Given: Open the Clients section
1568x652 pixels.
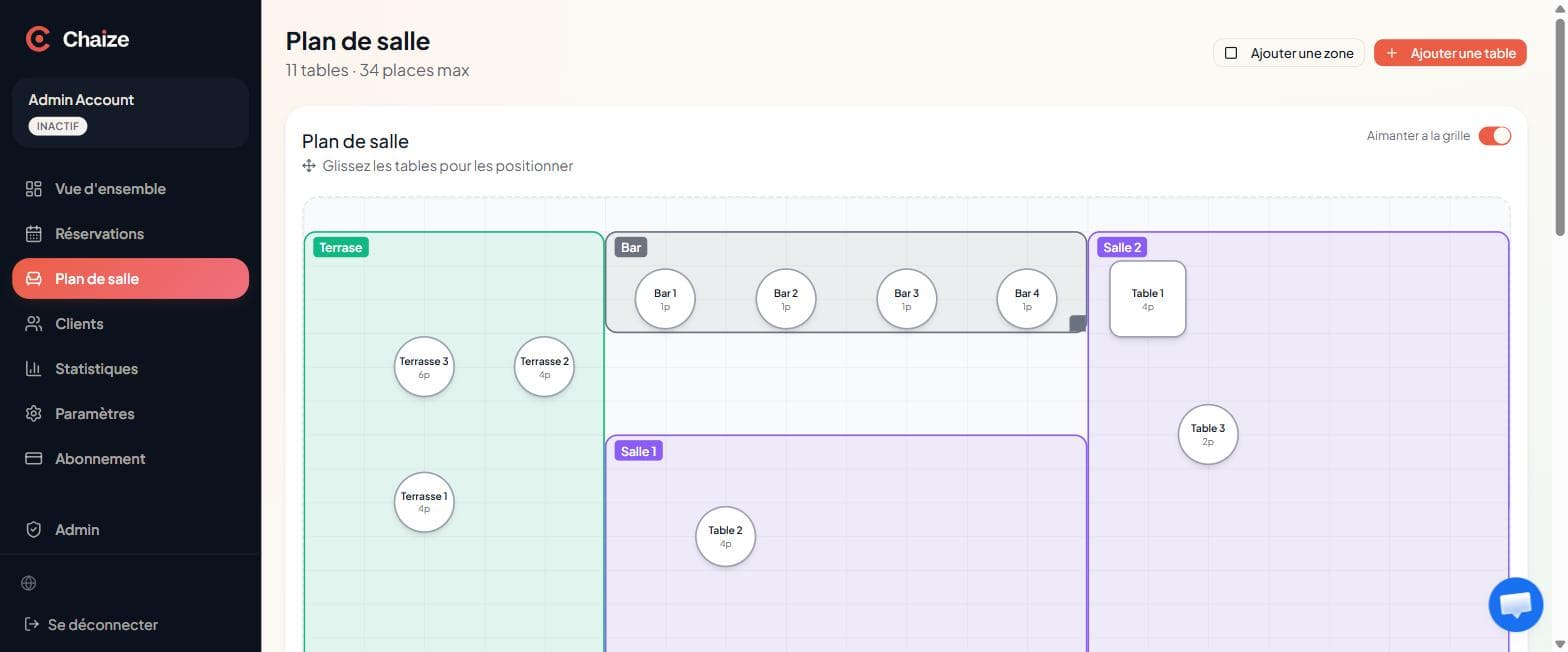Looking at the screenshot, I should (130, 324).
